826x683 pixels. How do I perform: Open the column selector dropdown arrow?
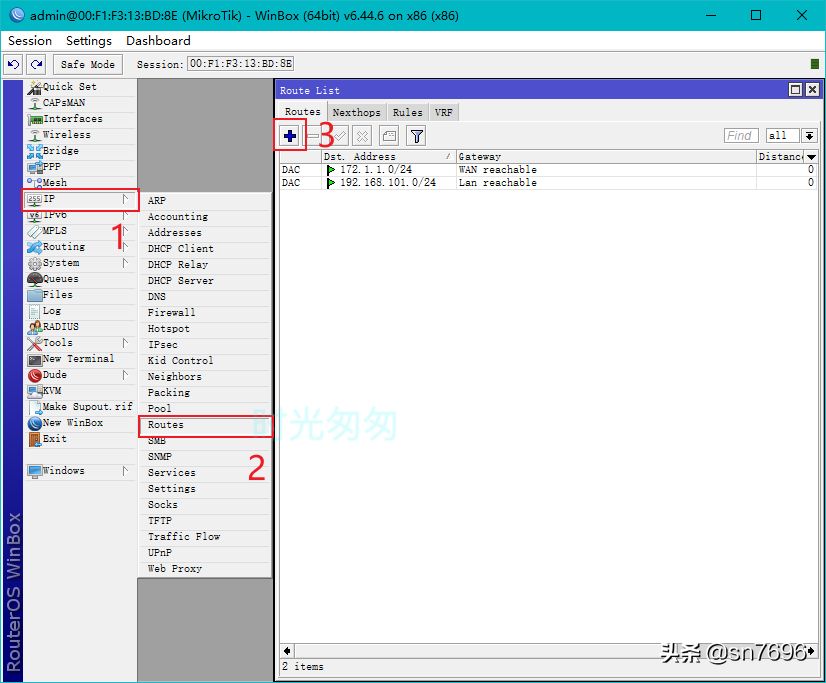pyautogui.click(x=811, y=156)
